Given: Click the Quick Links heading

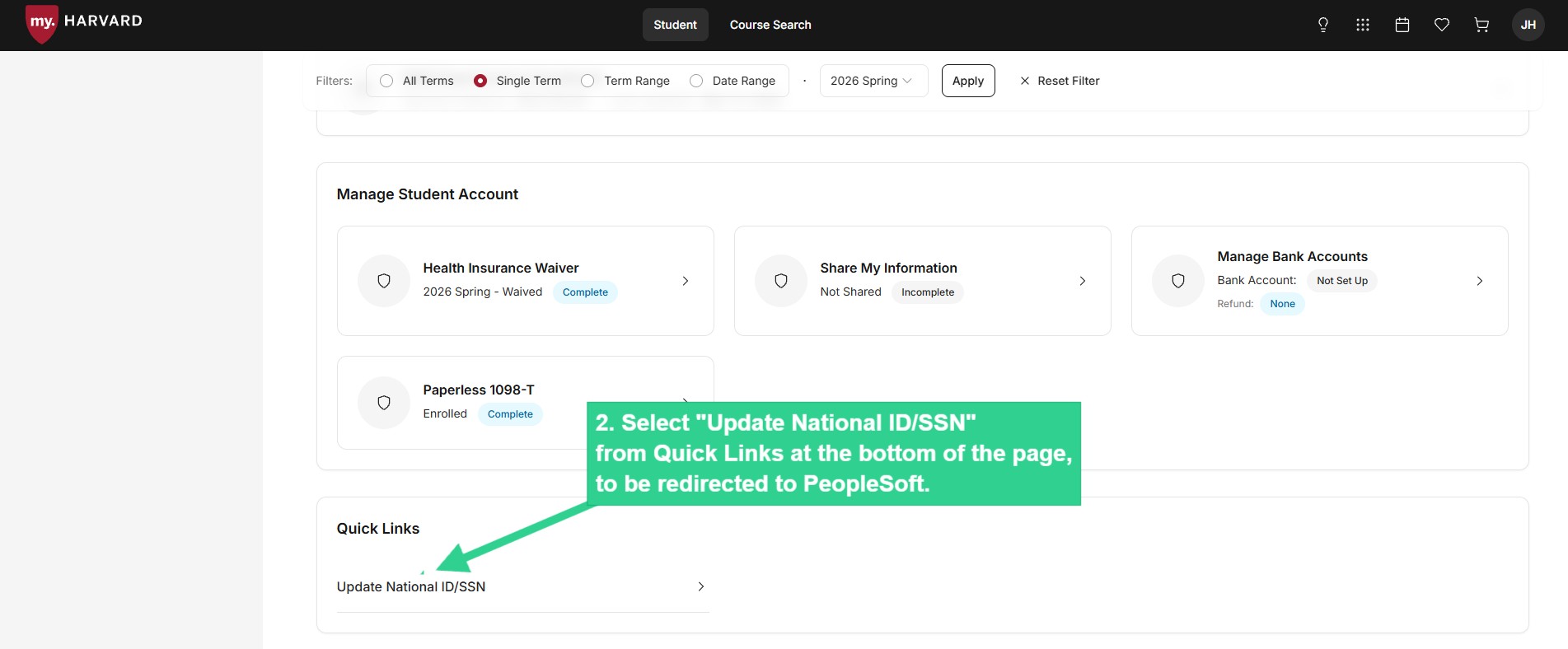Looking at the screenshot, I should point(378,529).
